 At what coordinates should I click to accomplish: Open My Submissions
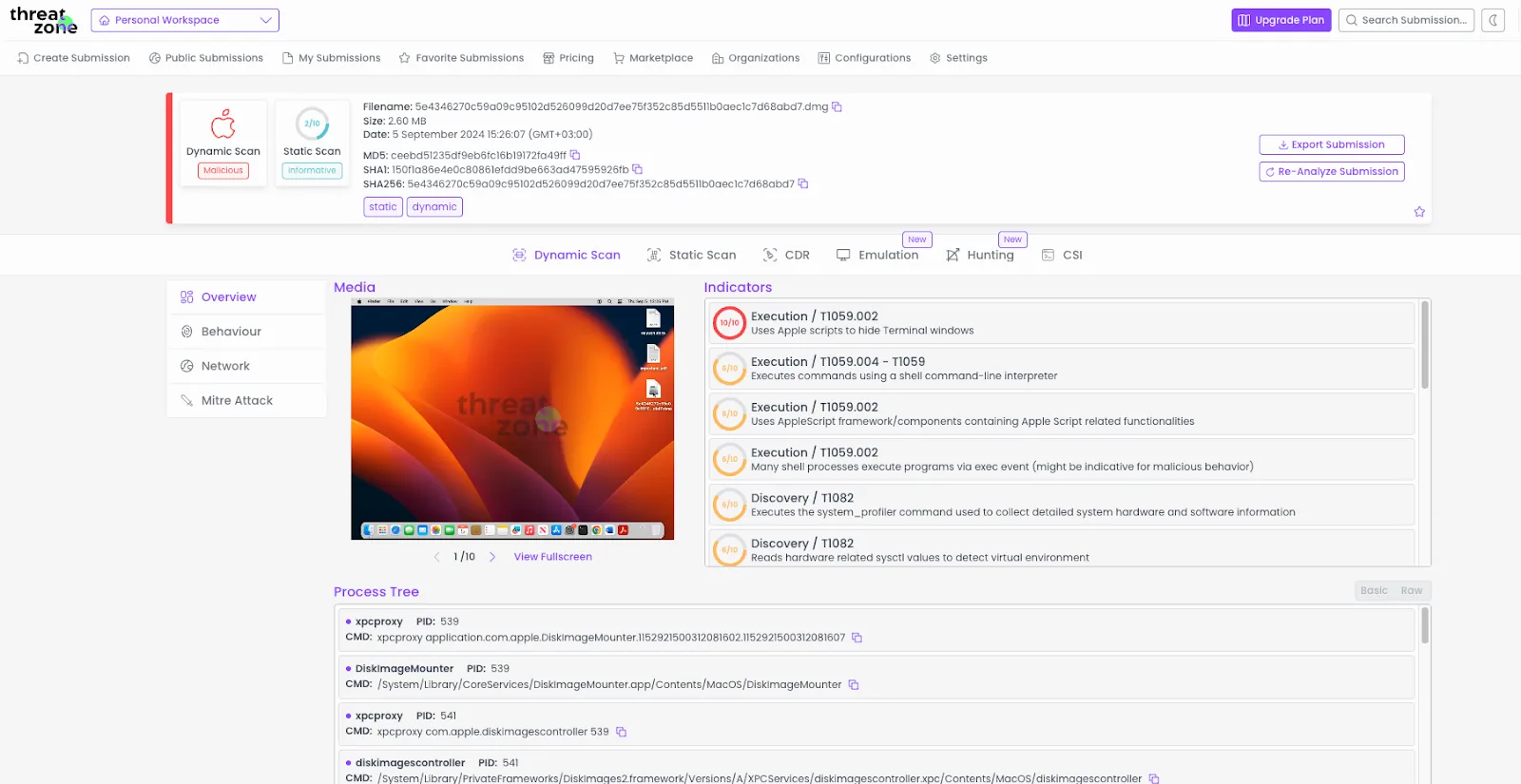[332, 58]
